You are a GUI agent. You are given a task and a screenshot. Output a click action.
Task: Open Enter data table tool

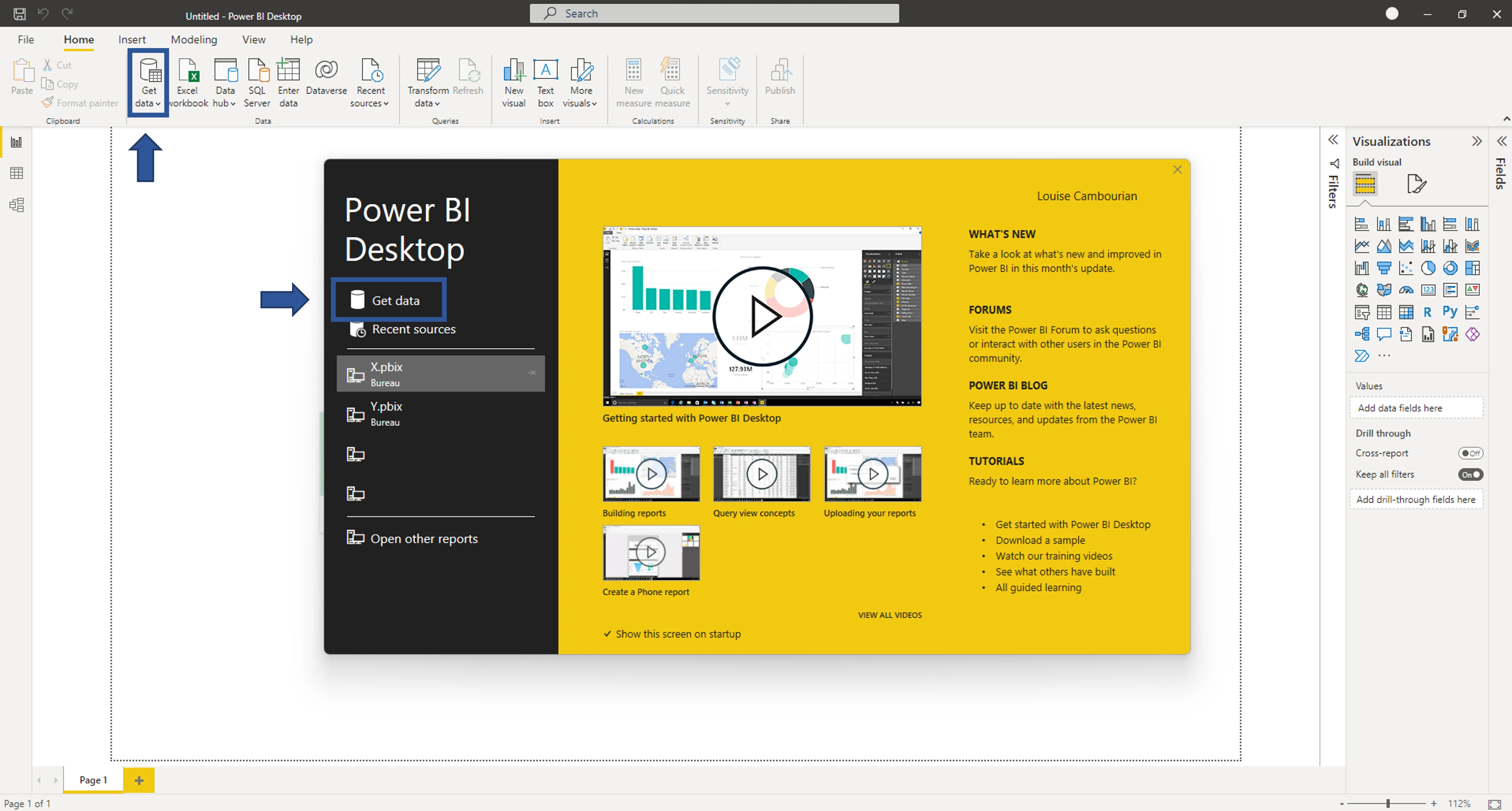coord(288,83)
